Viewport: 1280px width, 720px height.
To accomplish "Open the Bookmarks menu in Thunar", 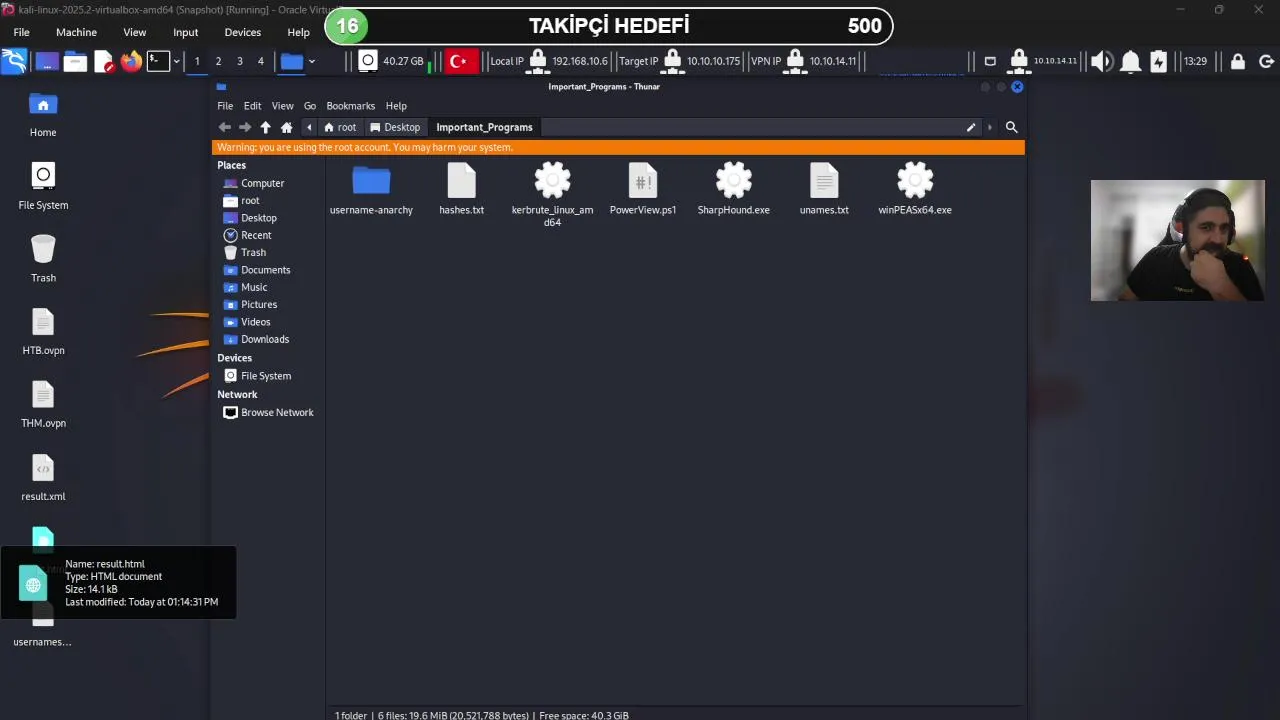I will tap(351, 106).
